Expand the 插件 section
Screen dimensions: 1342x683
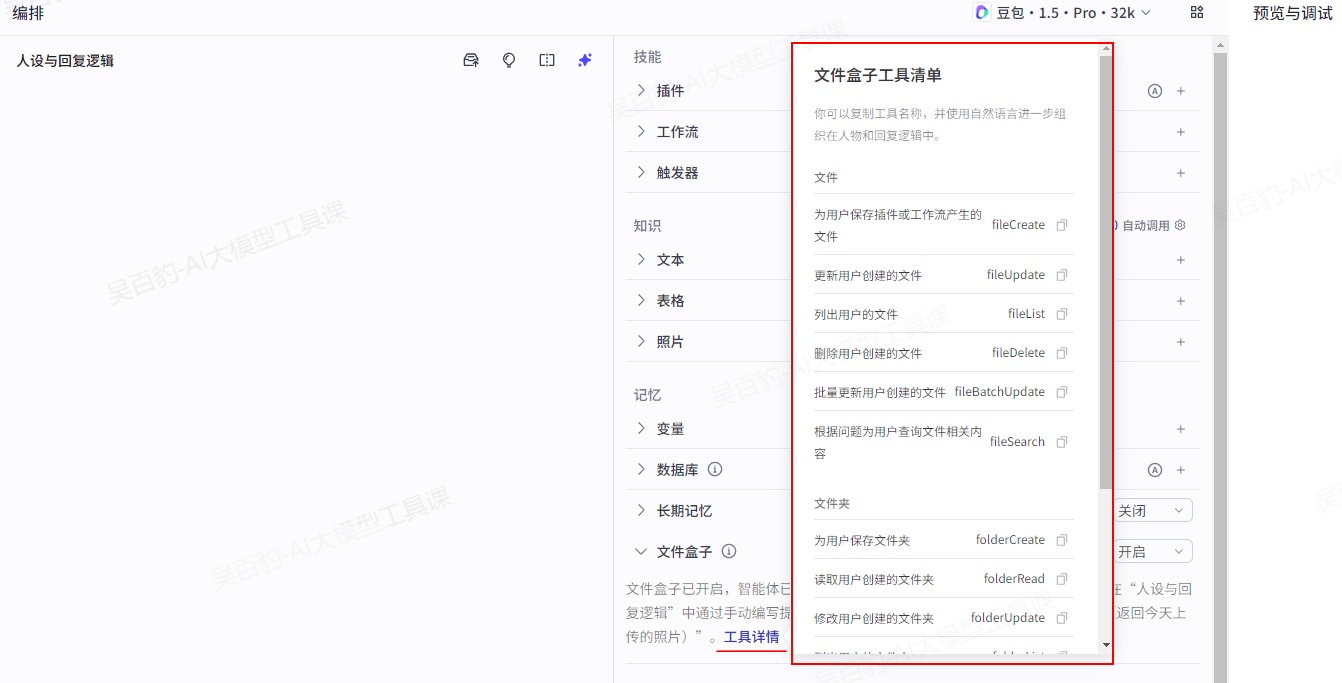(x=641, y=90)
